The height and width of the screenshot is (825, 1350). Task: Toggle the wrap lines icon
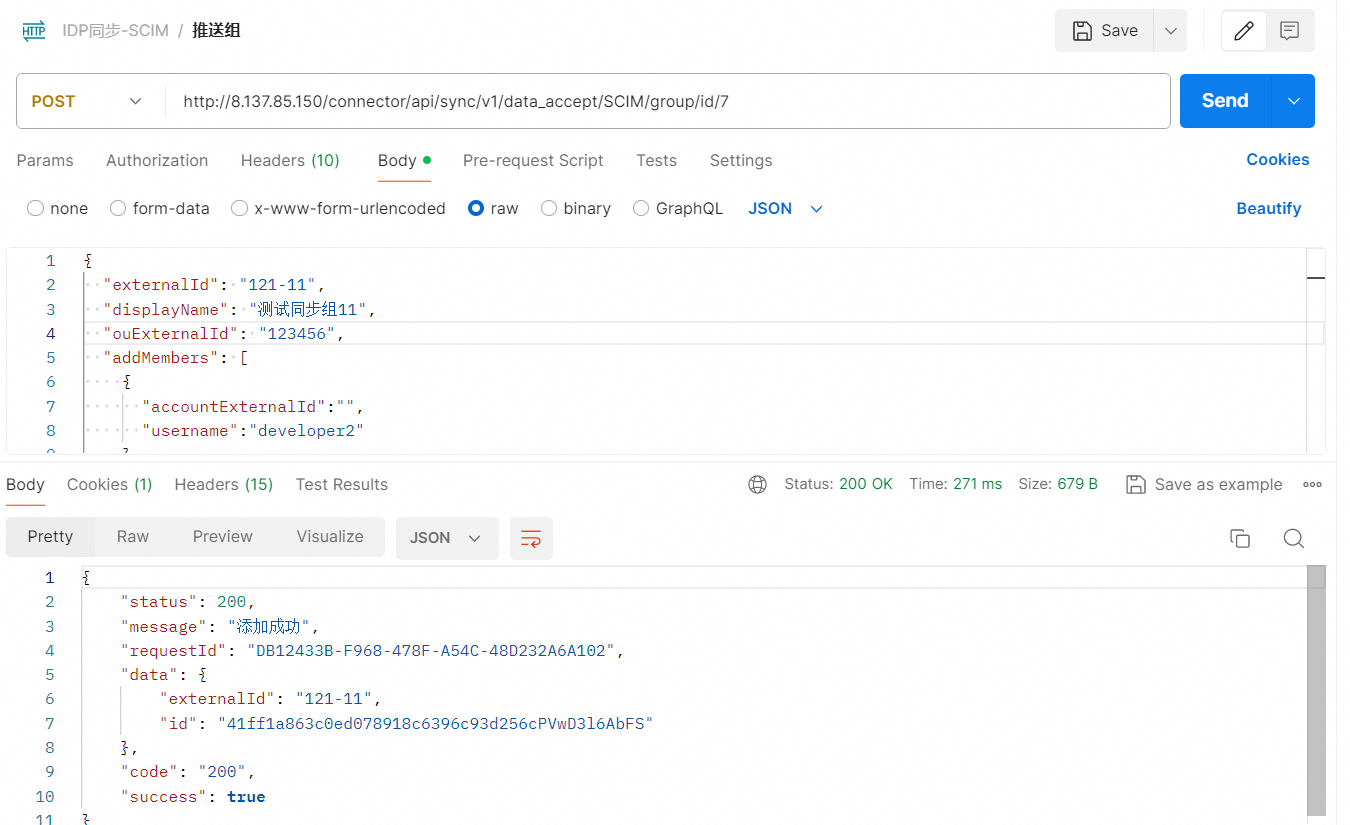pos(531,538)
